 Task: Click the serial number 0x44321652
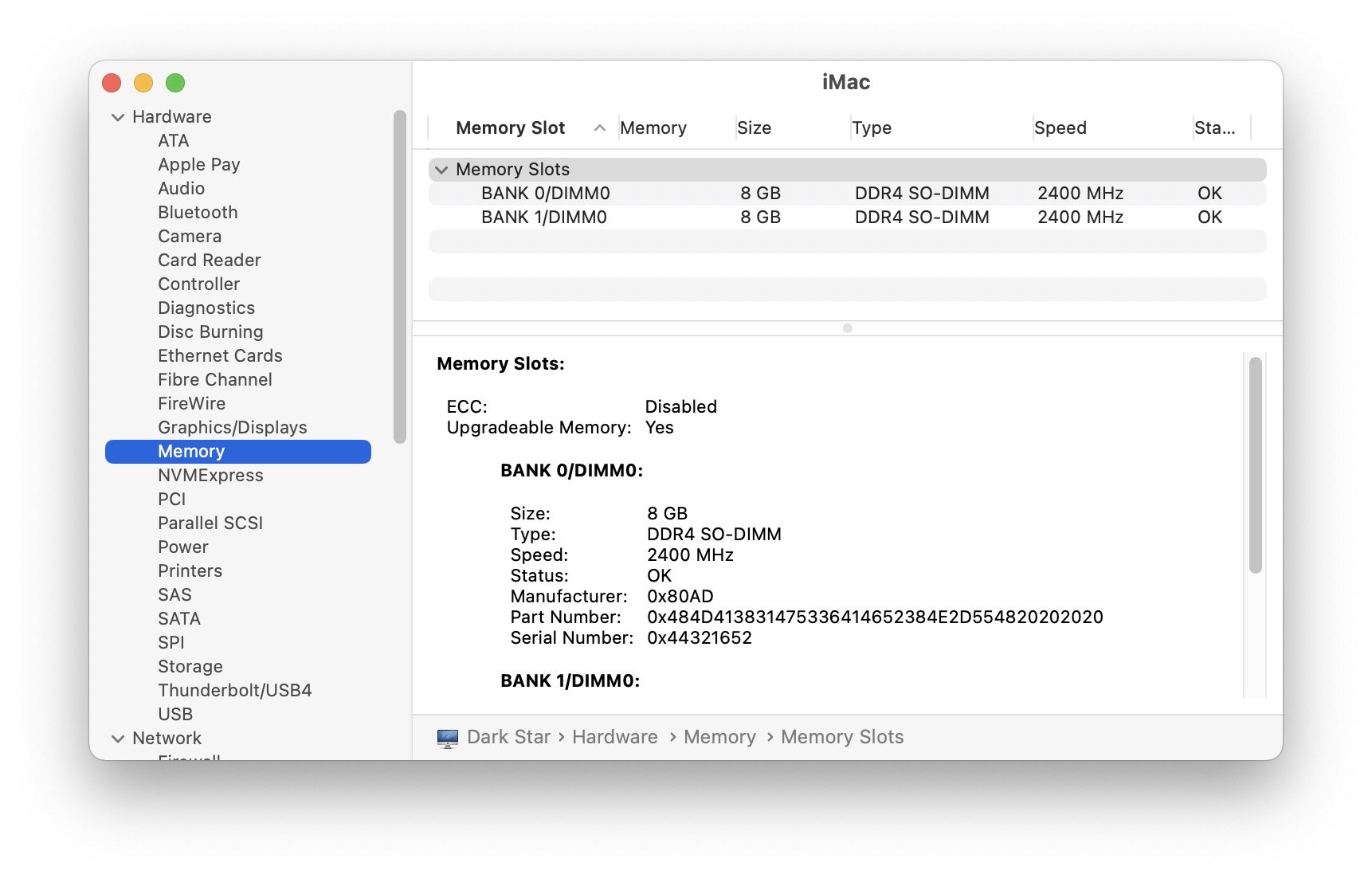pos(700,638)
